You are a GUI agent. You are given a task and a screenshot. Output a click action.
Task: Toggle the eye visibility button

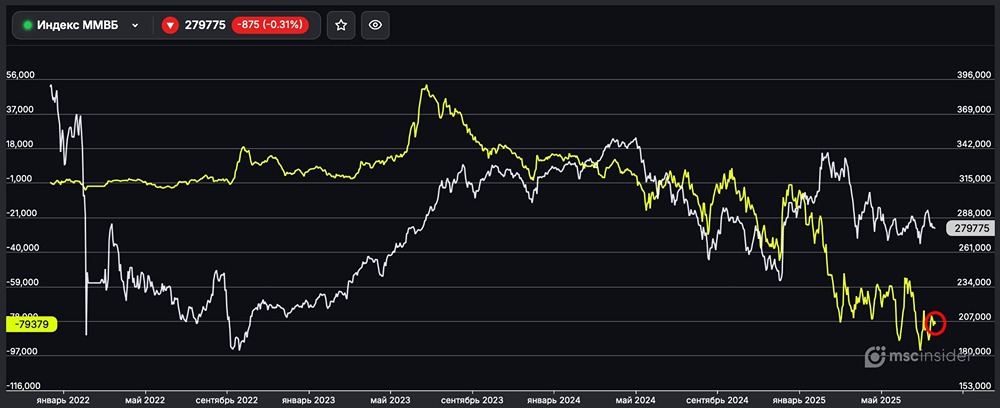(375, 26)
